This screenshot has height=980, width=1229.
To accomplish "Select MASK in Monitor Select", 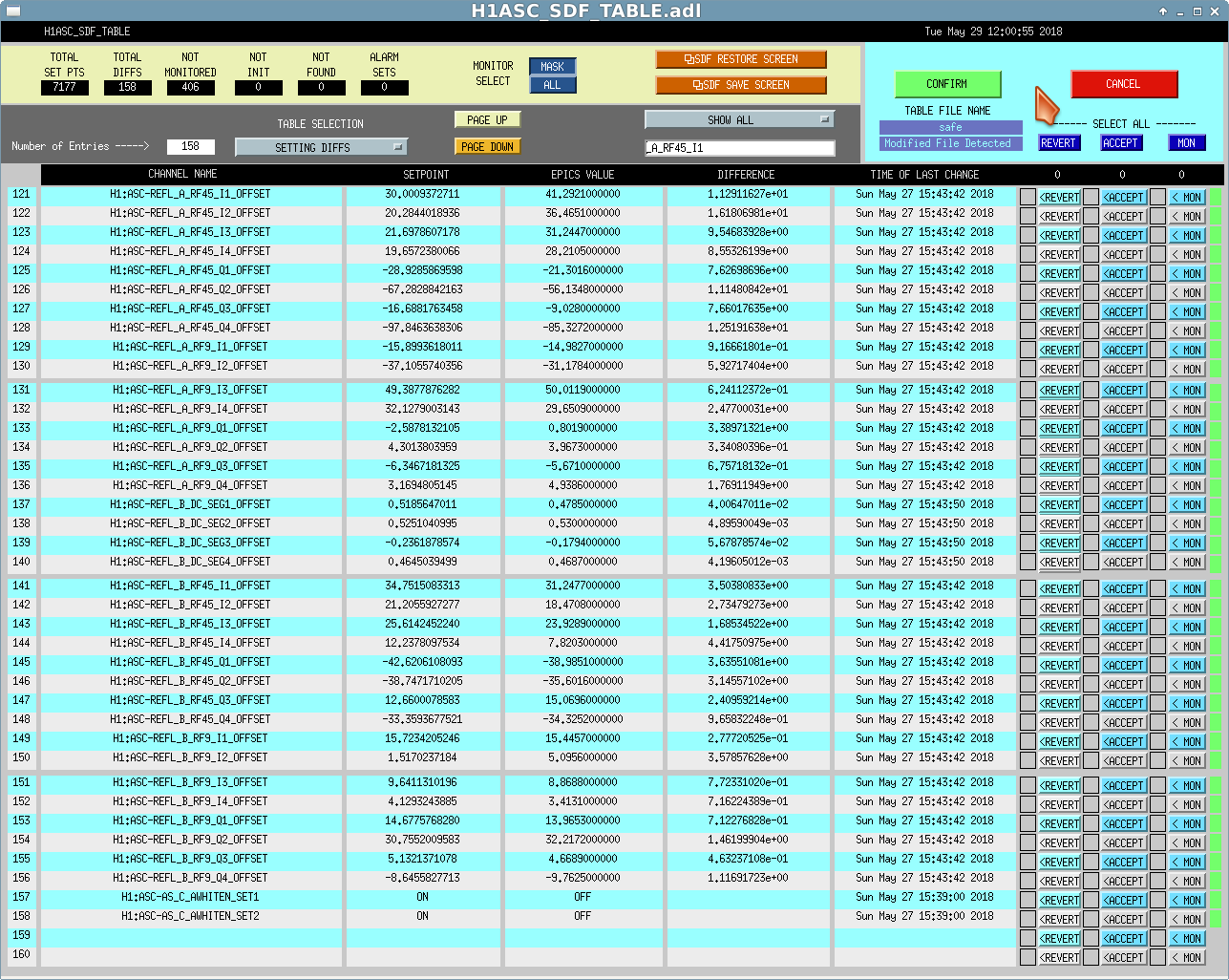I will (552, 67).
